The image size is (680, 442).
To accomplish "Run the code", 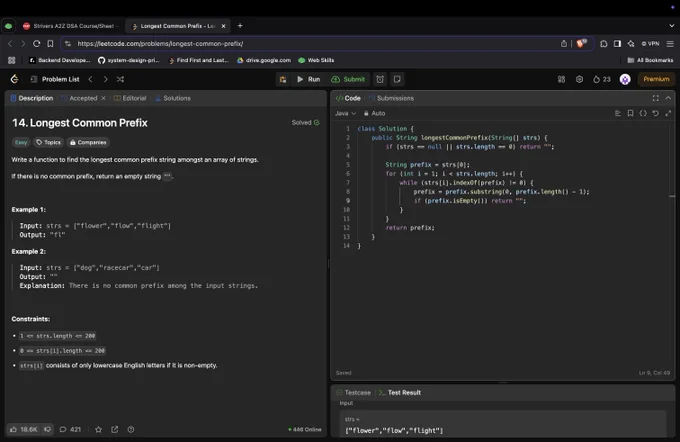I will [x=309, y=79].
